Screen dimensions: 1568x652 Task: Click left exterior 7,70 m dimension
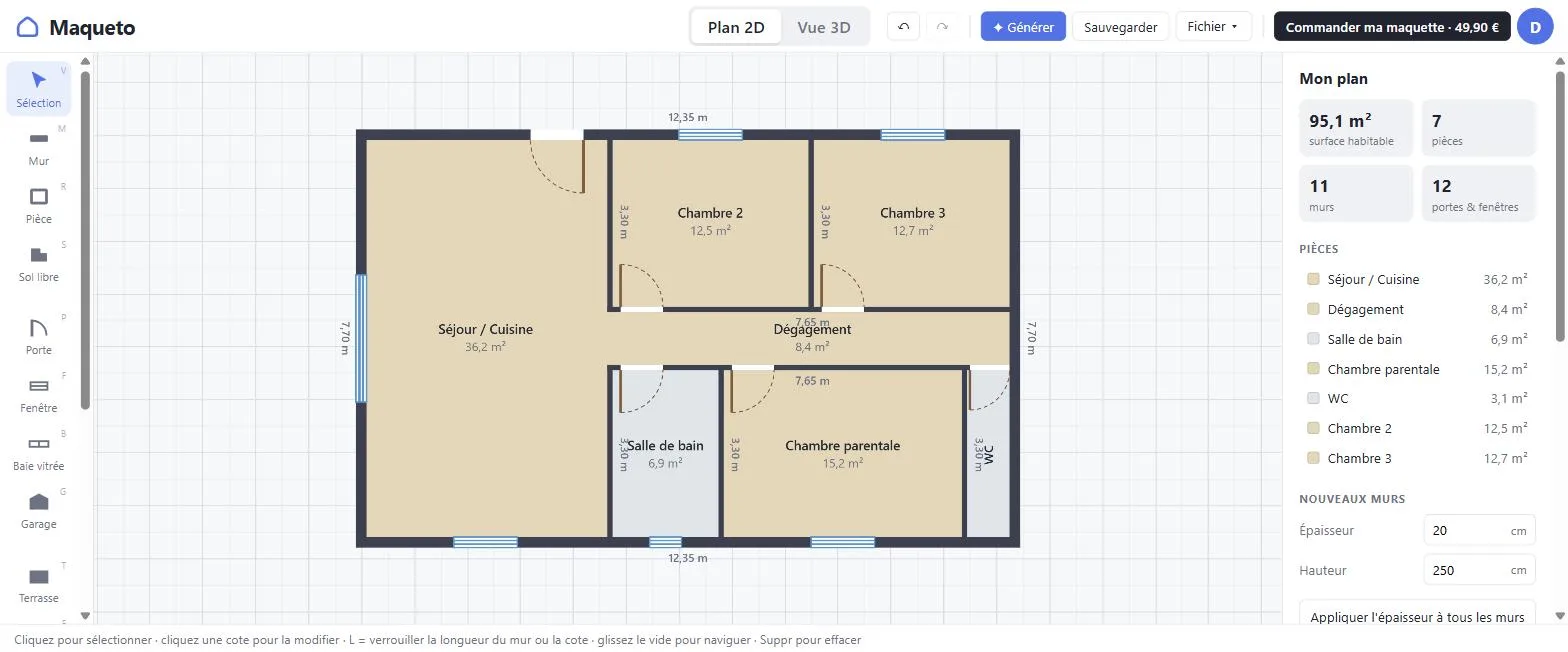click(344, 338)
